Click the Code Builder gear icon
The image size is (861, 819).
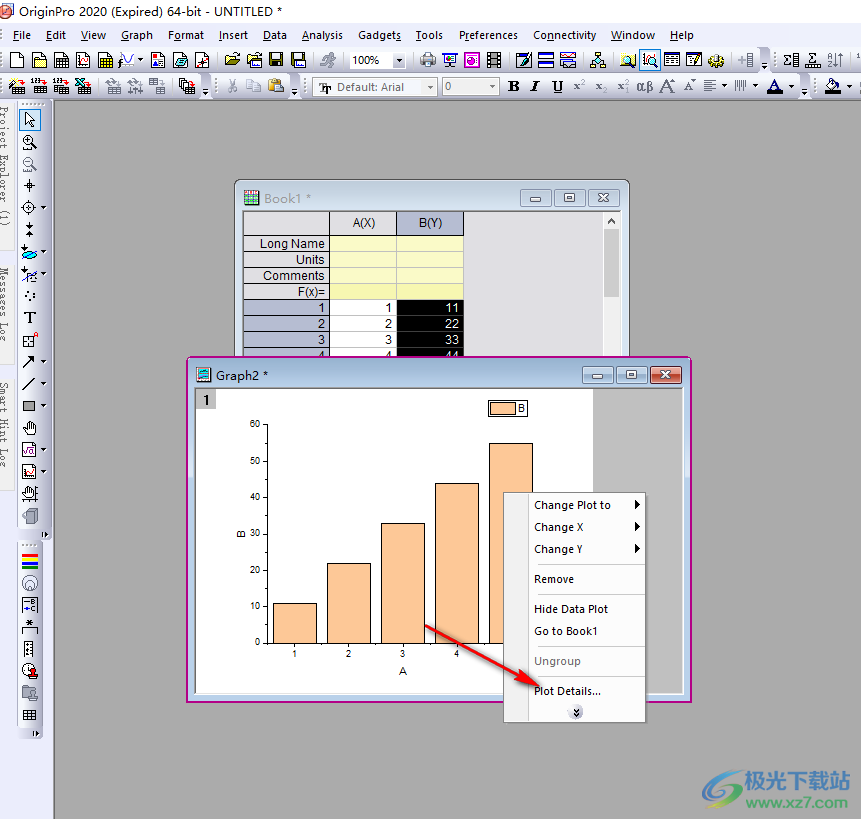pyautogui.click(x=716, y=60)
